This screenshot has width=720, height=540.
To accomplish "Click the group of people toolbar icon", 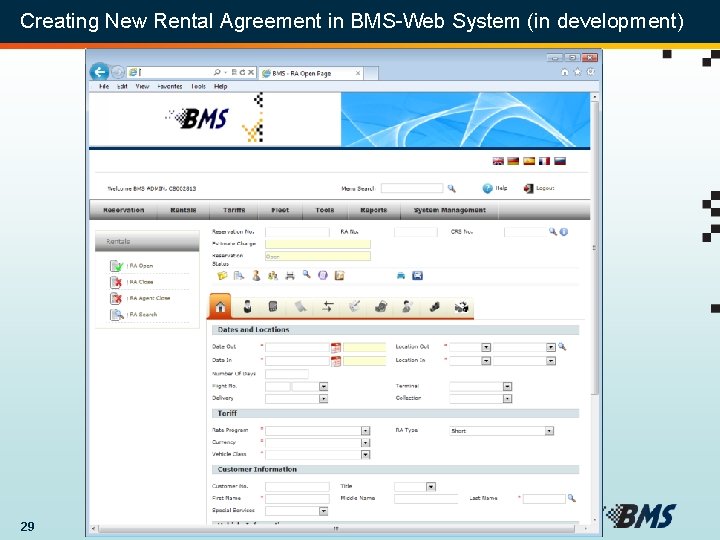I will [273, 276].
